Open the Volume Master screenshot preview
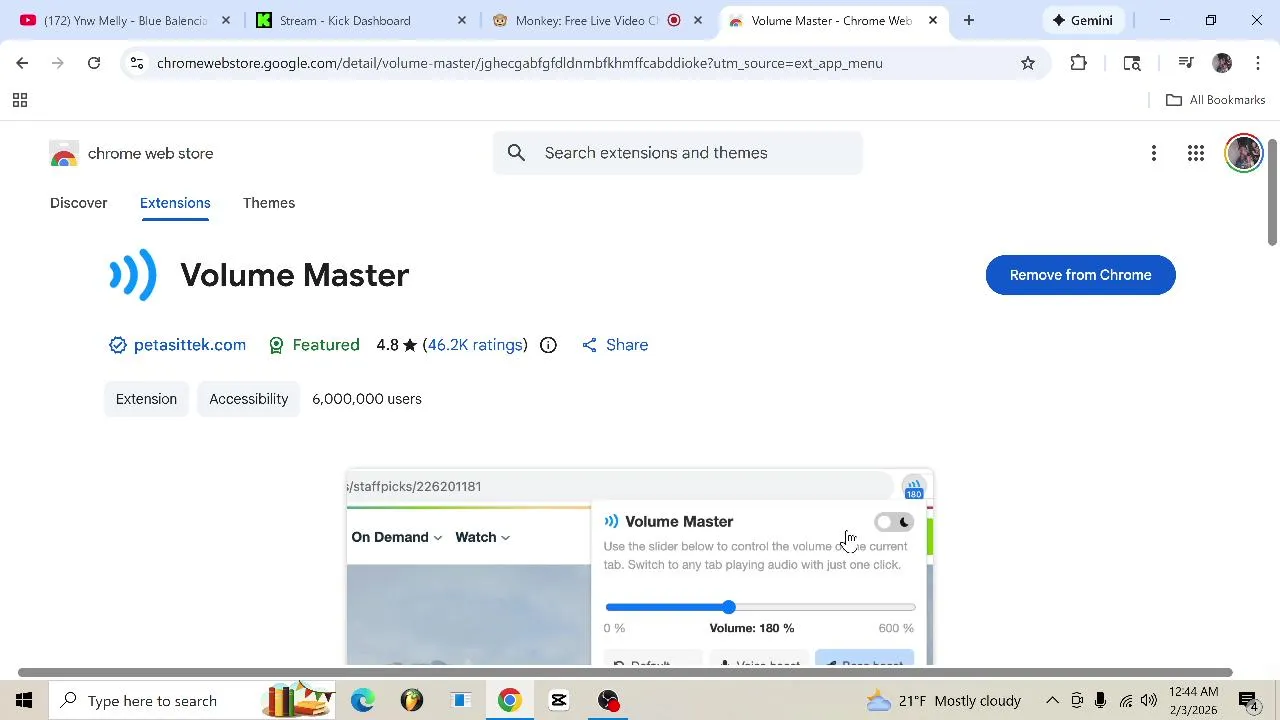Image resolution: width=1280 pixels, height=720 pixels. pyautogui.click(x=640, y=566)
